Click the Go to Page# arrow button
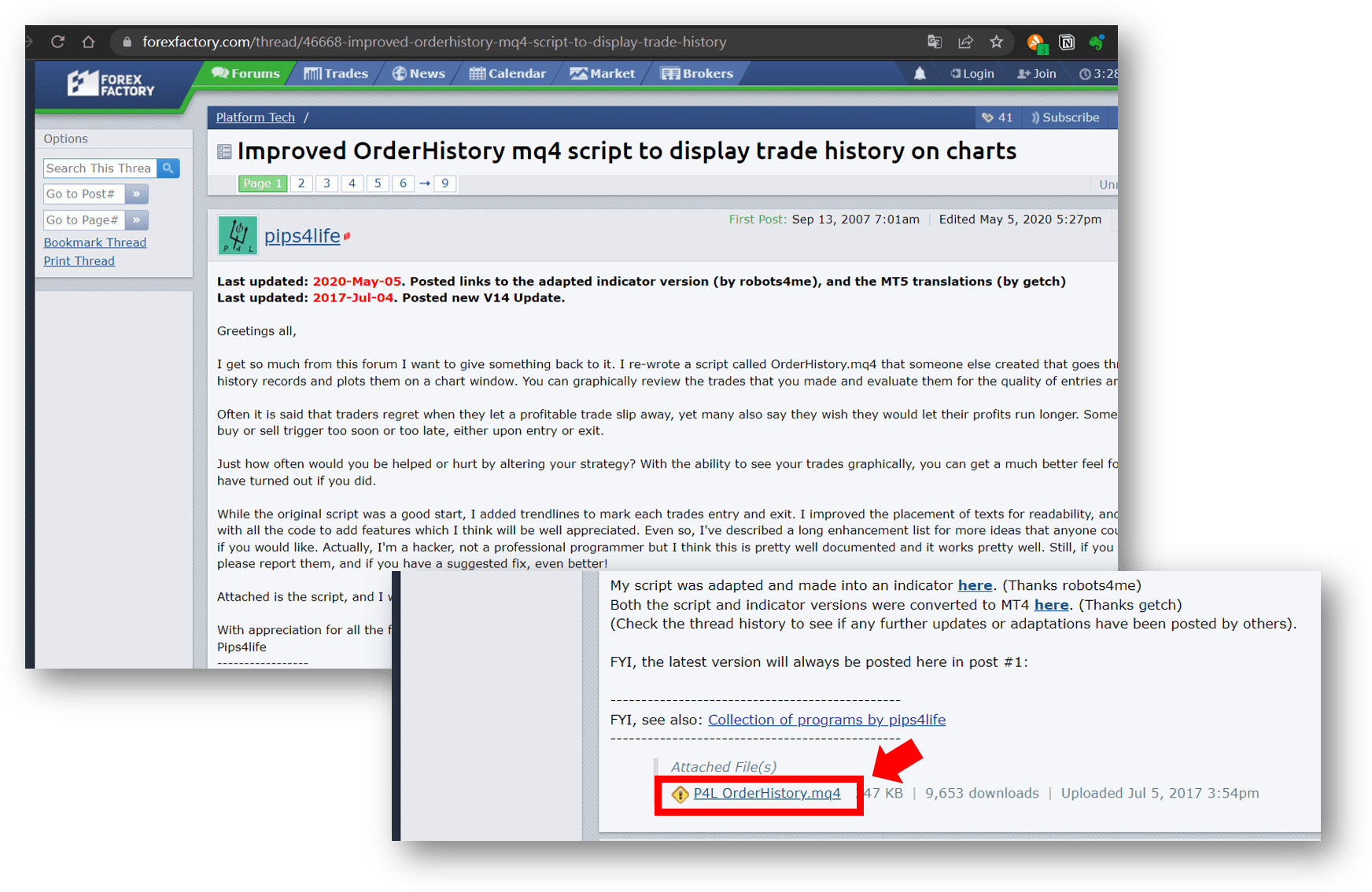 tap(137, 220)
